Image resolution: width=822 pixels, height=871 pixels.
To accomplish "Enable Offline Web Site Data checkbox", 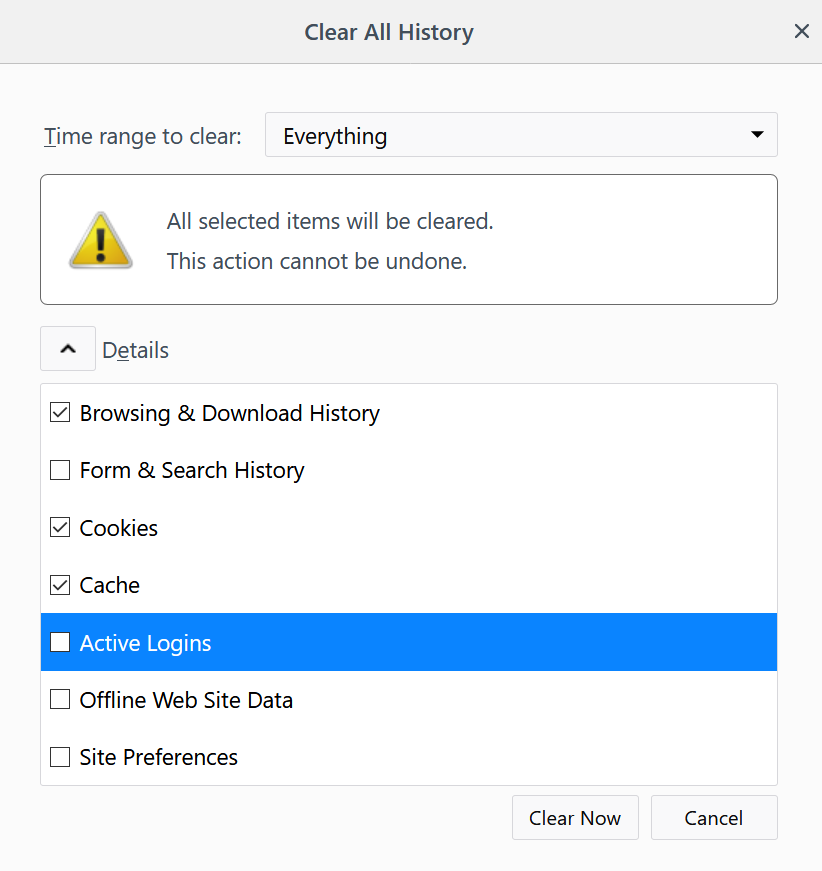I will tap(60, 699).
